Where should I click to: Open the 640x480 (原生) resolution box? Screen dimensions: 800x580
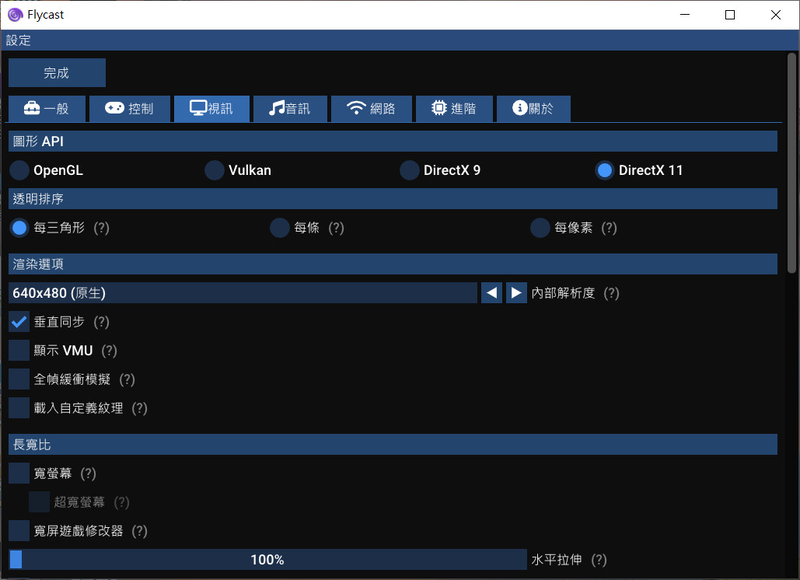tap(243, 293)
